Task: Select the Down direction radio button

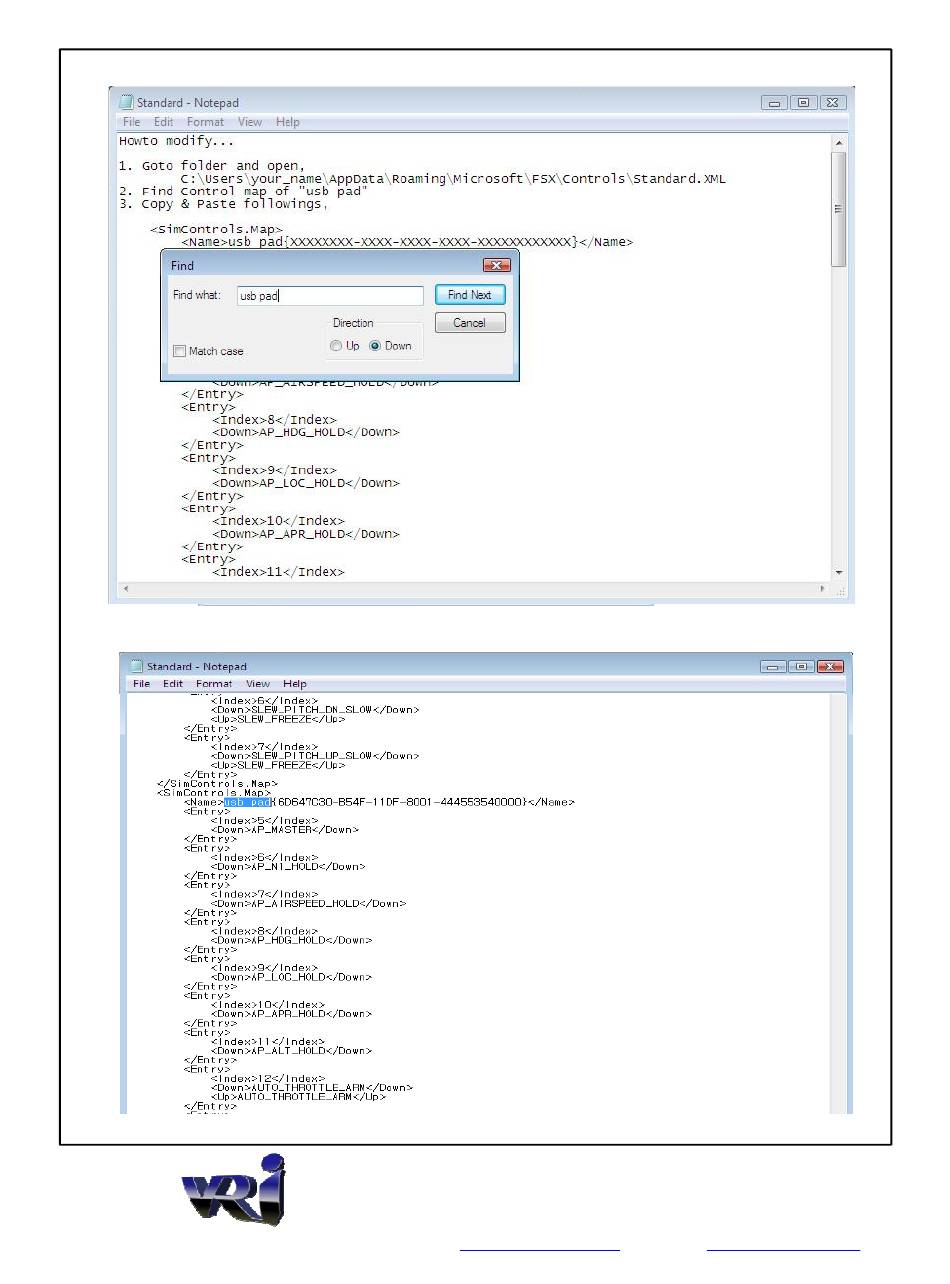Action: click(x=375, y=346)
